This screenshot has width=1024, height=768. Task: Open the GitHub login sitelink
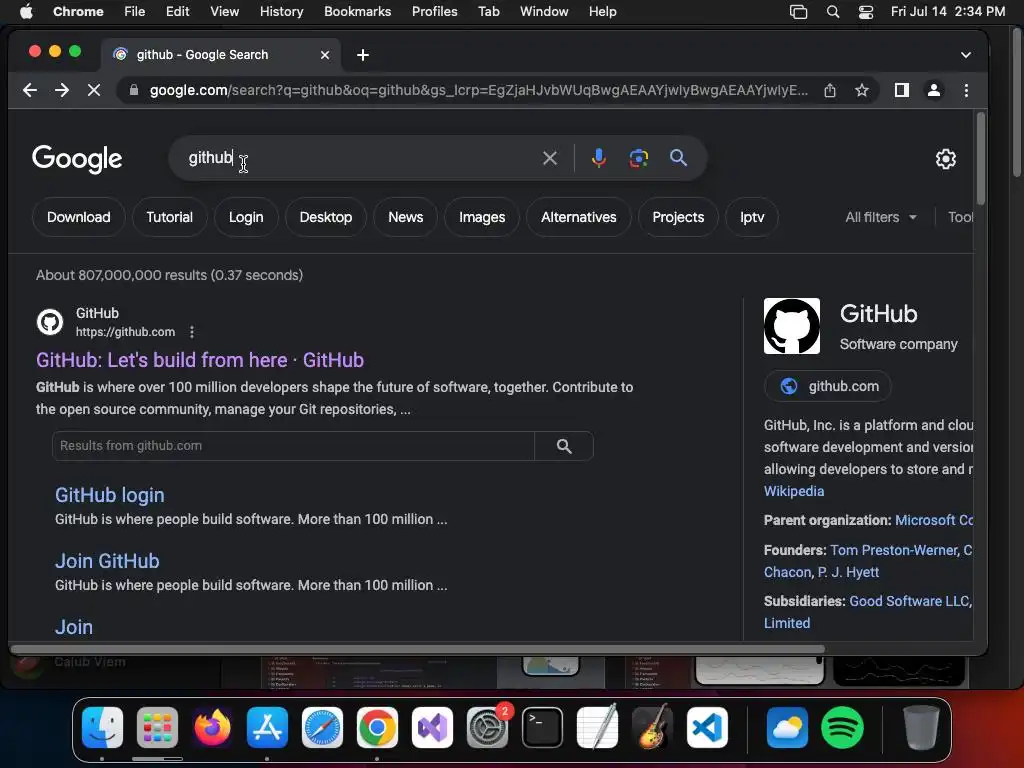pyautogui.click(x=110, y=495)
